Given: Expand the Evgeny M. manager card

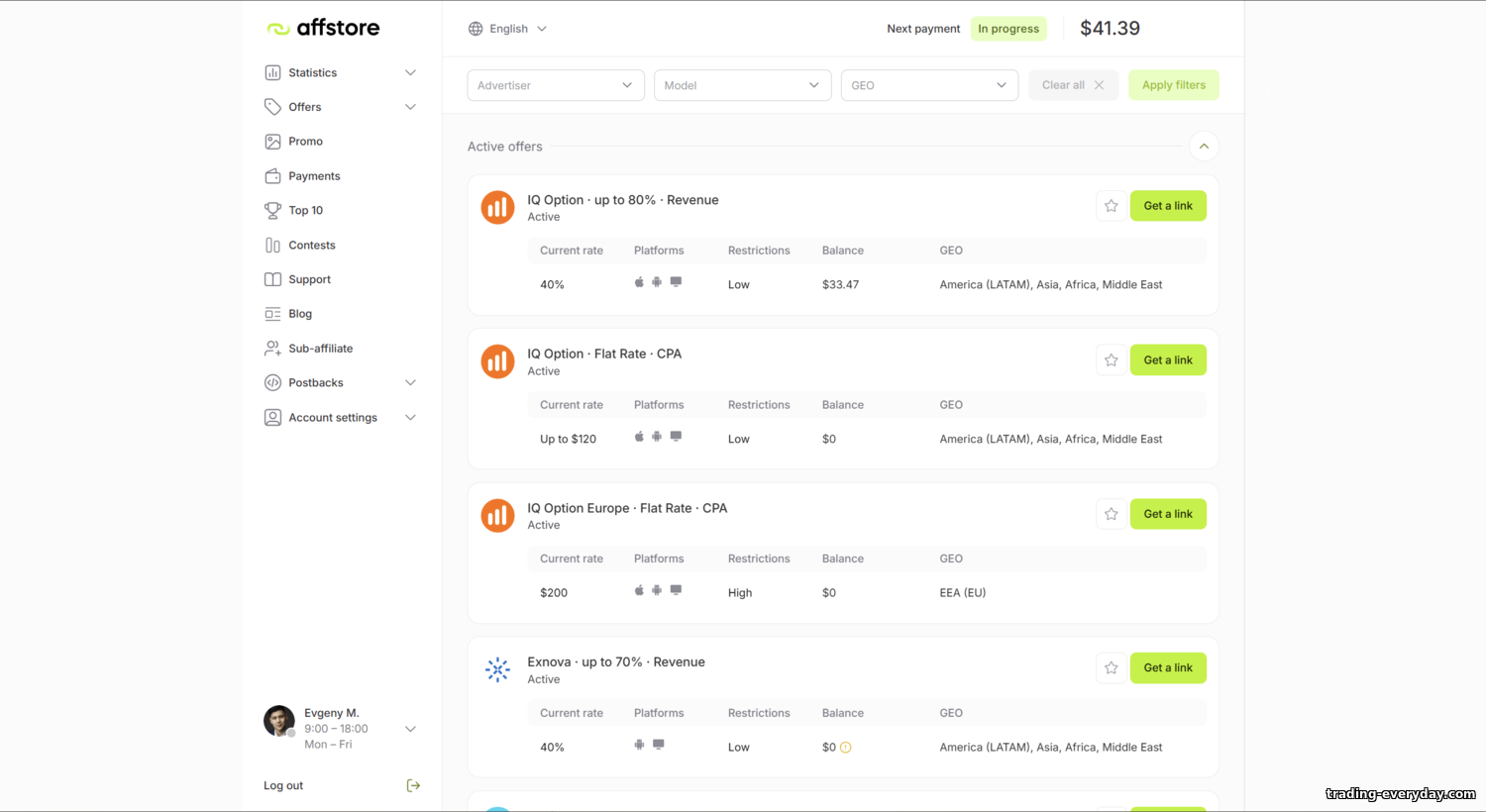Looking at the screenshot, I should click(410, 729).
